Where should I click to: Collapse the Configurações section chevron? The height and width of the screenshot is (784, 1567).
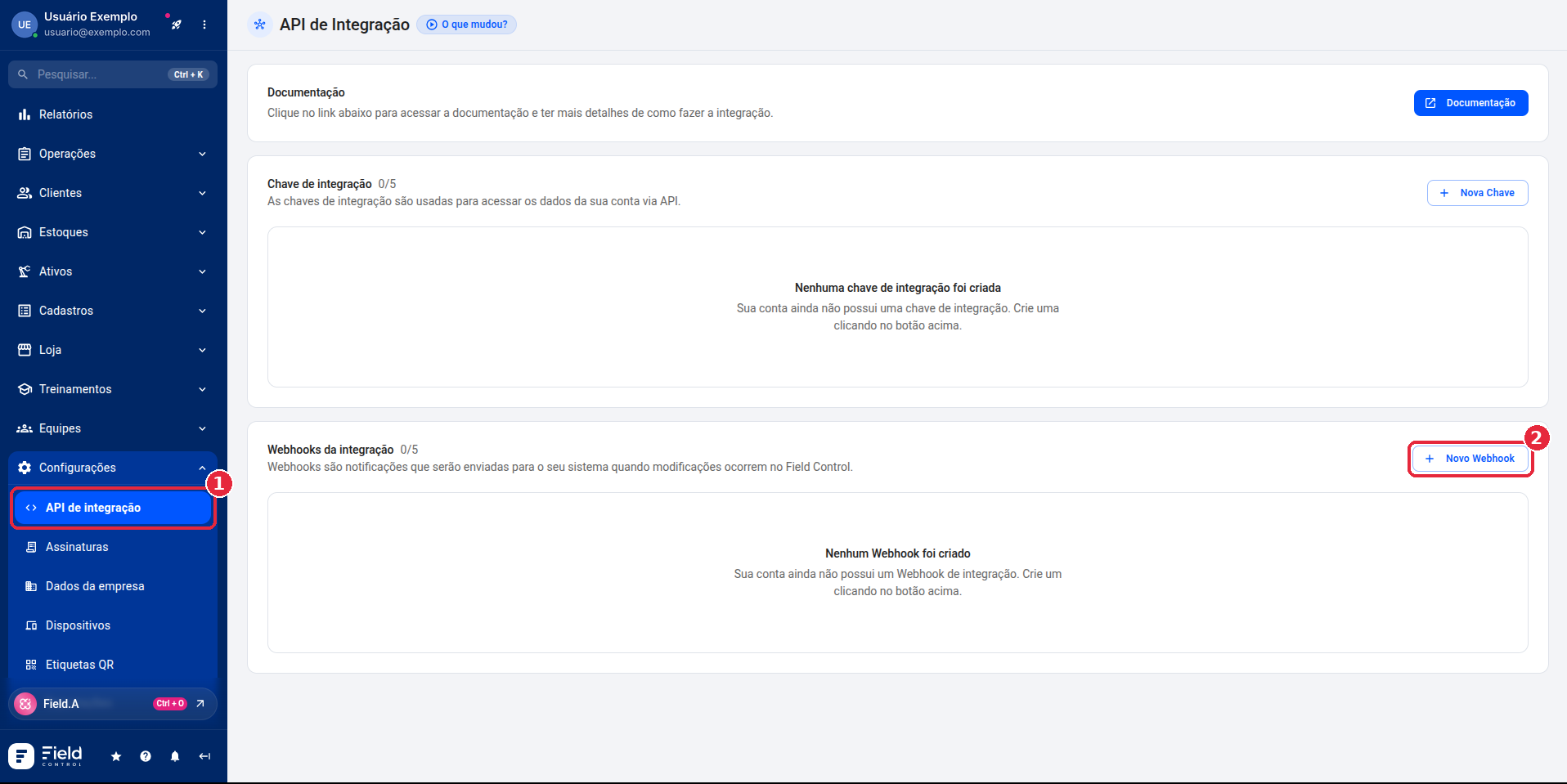pos(202,468)
